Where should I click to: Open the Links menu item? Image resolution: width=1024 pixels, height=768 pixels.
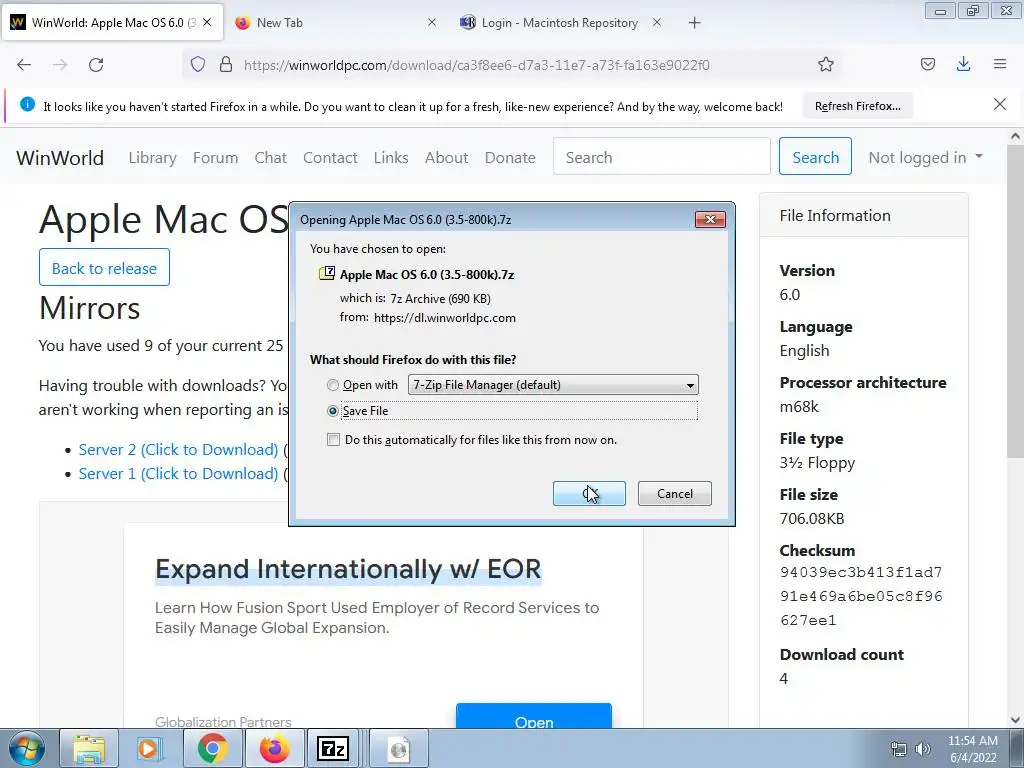click(391, 157)
